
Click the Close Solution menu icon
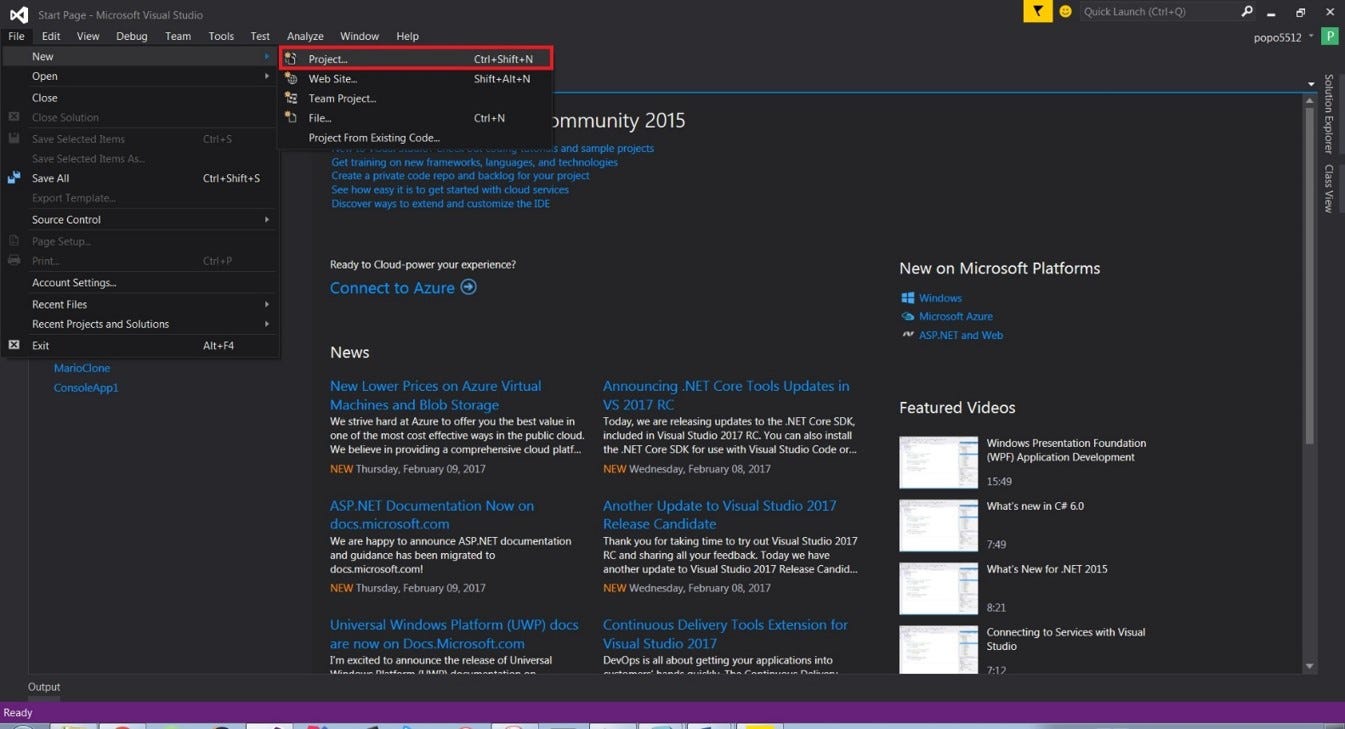(x=14, y=117)
